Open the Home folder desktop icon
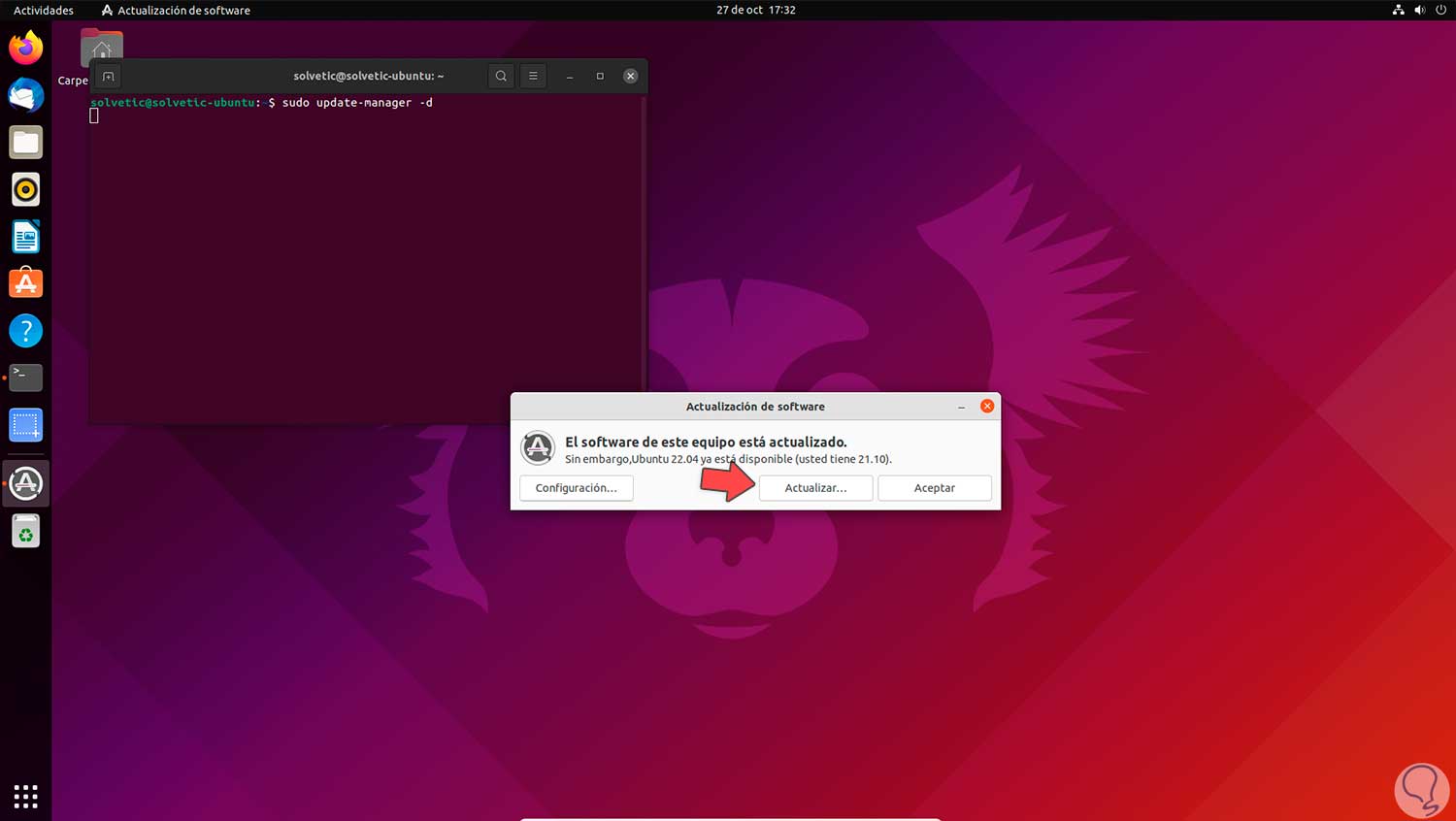The image size is (1456, 821). tap(102, 47)
